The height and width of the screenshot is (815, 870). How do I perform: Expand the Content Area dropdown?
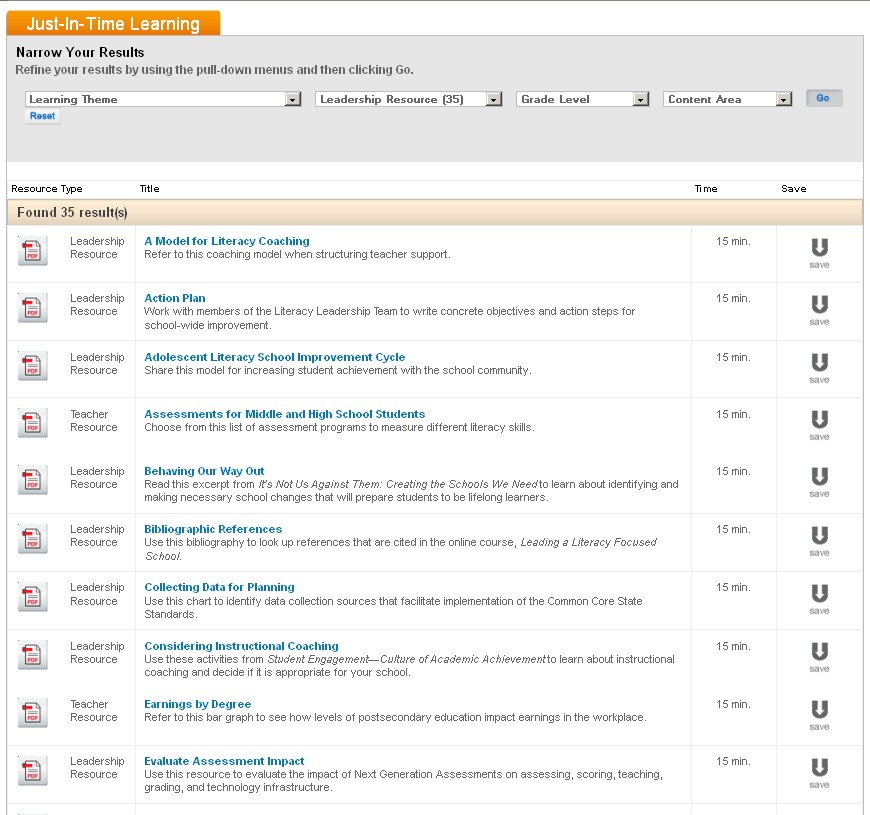727,99
